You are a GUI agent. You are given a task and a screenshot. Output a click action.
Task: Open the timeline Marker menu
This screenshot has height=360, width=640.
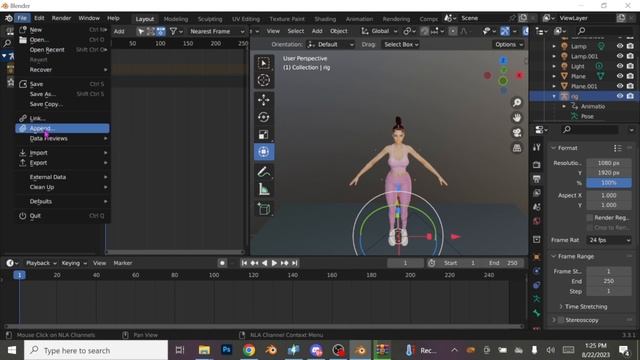tap(123, 263)
